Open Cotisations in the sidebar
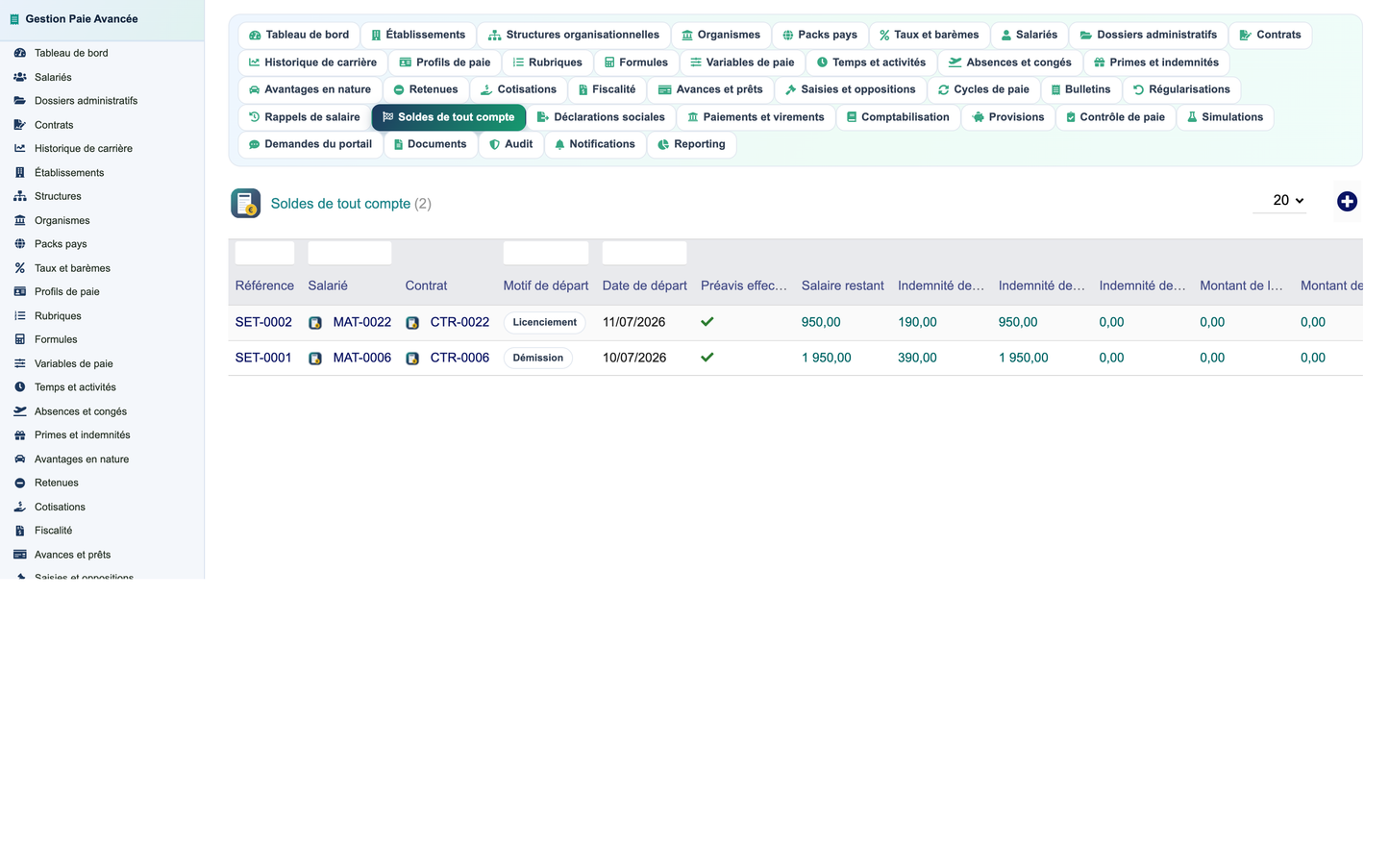 [x=60, y=507]
